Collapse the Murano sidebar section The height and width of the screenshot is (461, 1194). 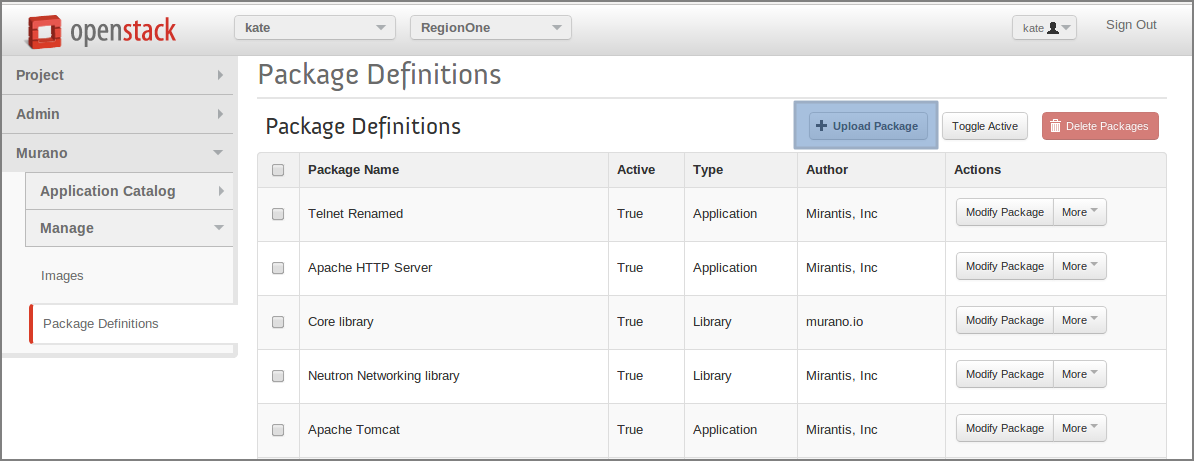pos(118,153)
